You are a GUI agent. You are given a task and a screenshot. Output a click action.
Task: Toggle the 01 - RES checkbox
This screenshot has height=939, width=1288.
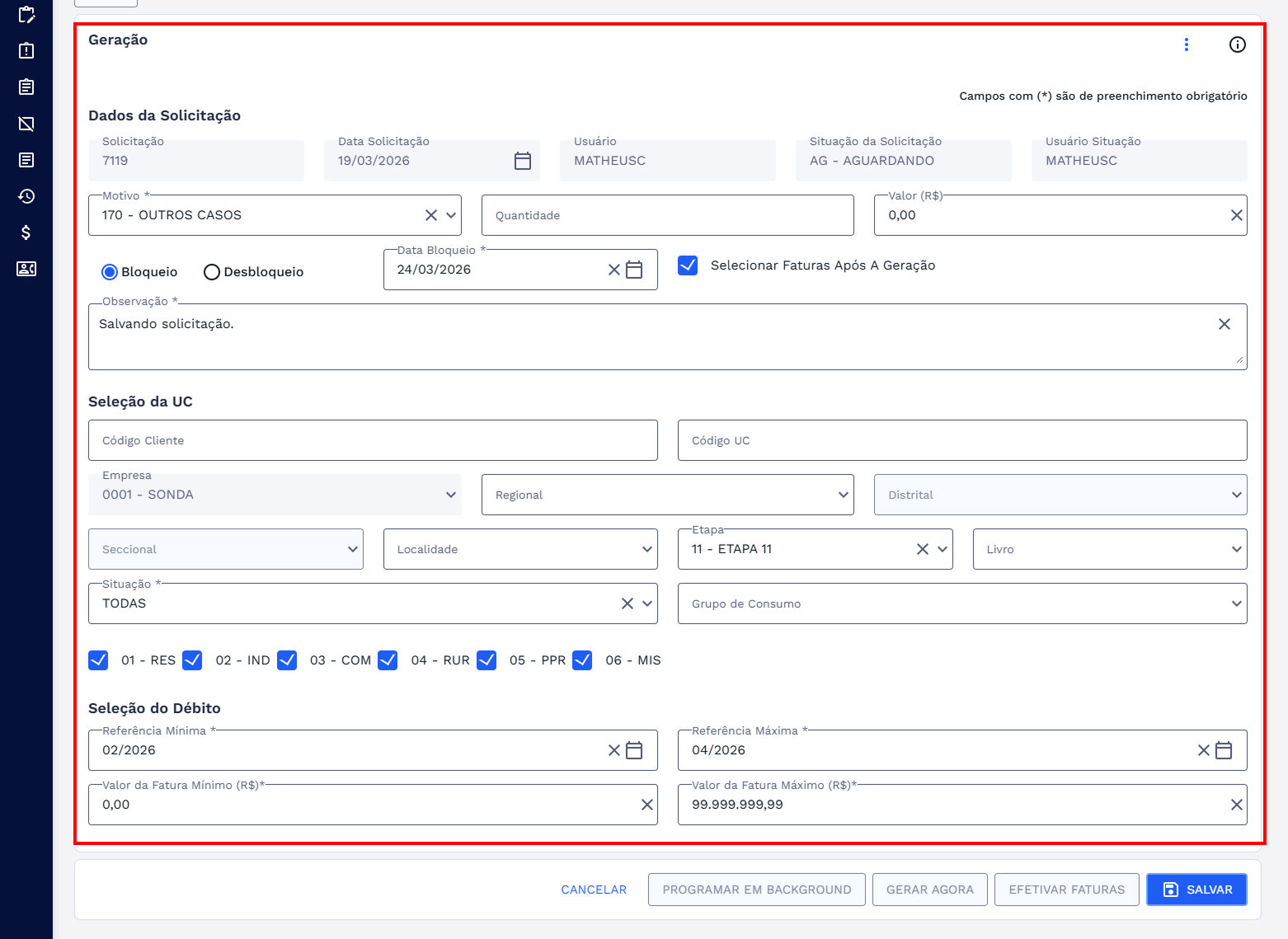pyautogui.click(x=98, y=660)
